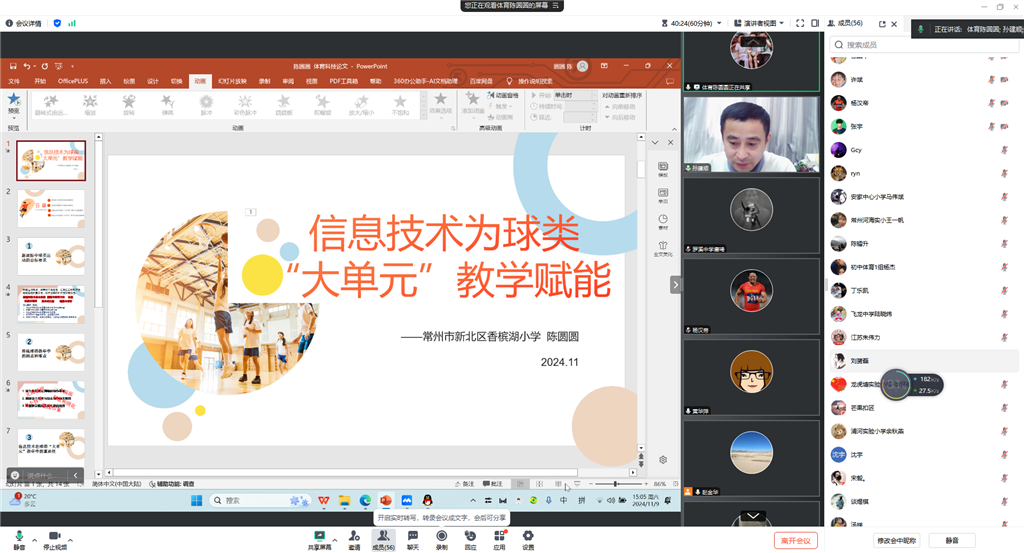Open animation start timing combo box
The height and width of the screenshot is (553, 1024).
click(x=575, y=95)
